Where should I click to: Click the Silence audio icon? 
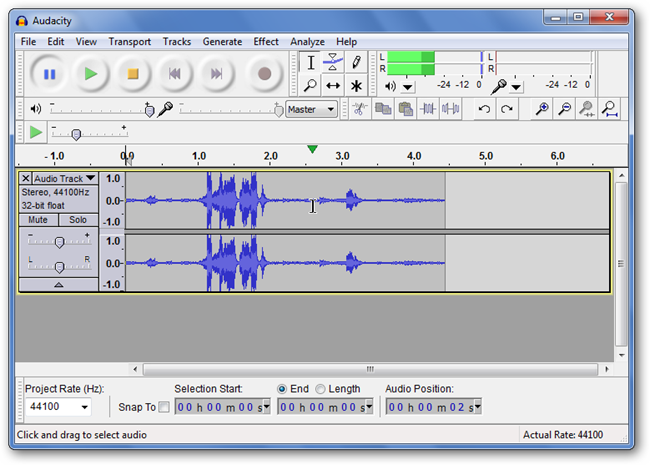[451, 109]
